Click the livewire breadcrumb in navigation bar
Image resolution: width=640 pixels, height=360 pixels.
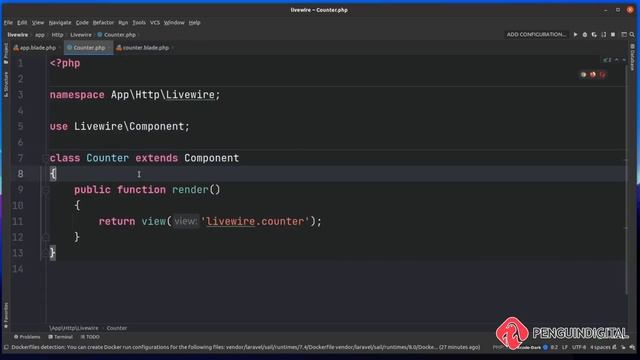[x=18, y=35]
